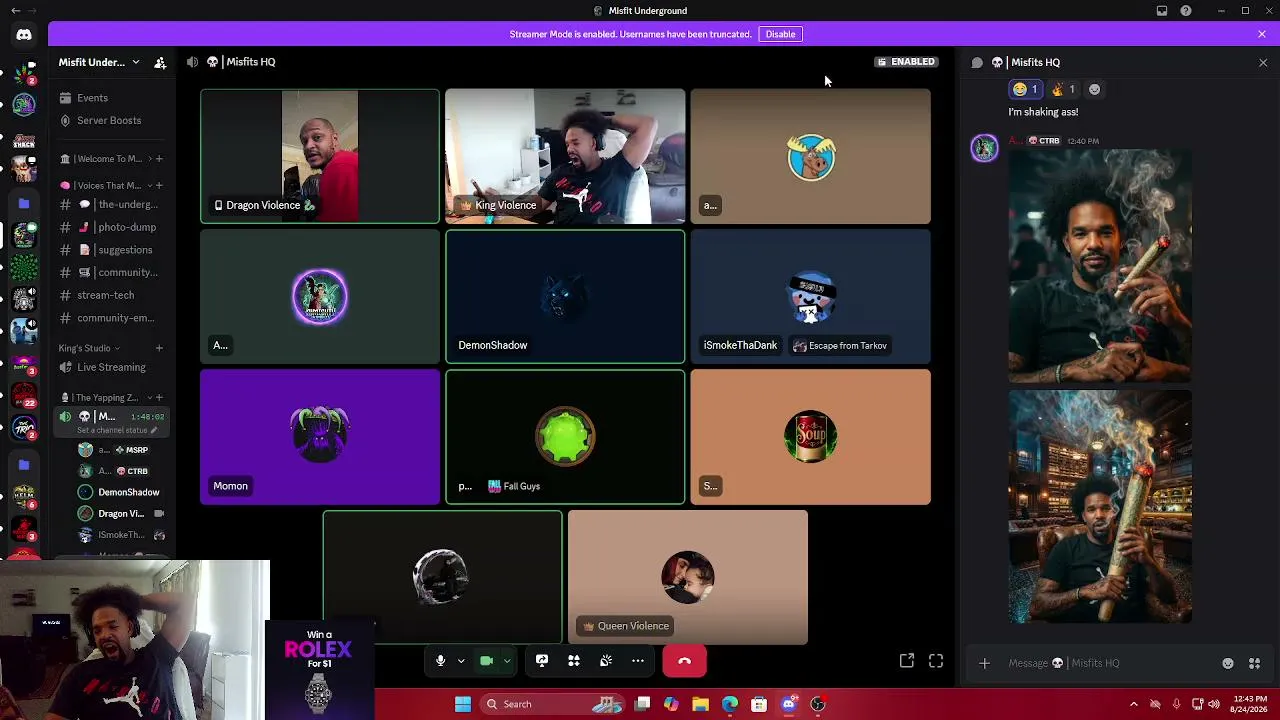Click chat bubble icon in side chat header
The height and width of the screenshot is (720, 1280).
tap(977, 62)
